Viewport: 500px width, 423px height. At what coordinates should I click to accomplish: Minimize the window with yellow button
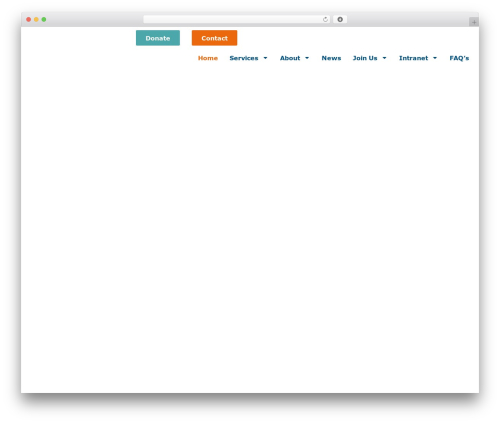point(36,19)
